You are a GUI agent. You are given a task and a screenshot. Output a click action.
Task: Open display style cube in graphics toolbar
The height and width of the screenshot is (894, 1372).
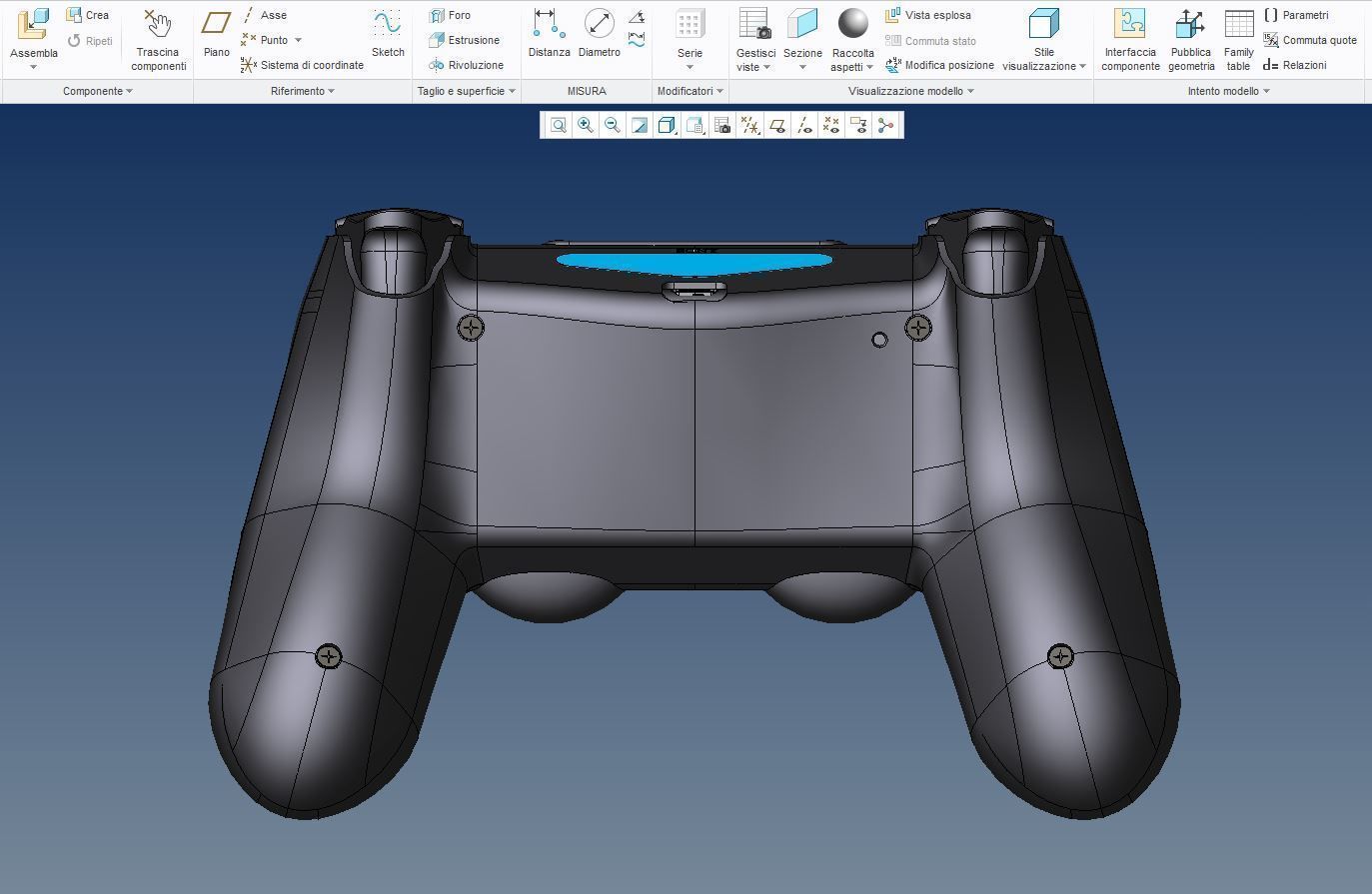(x=667, y=125)
